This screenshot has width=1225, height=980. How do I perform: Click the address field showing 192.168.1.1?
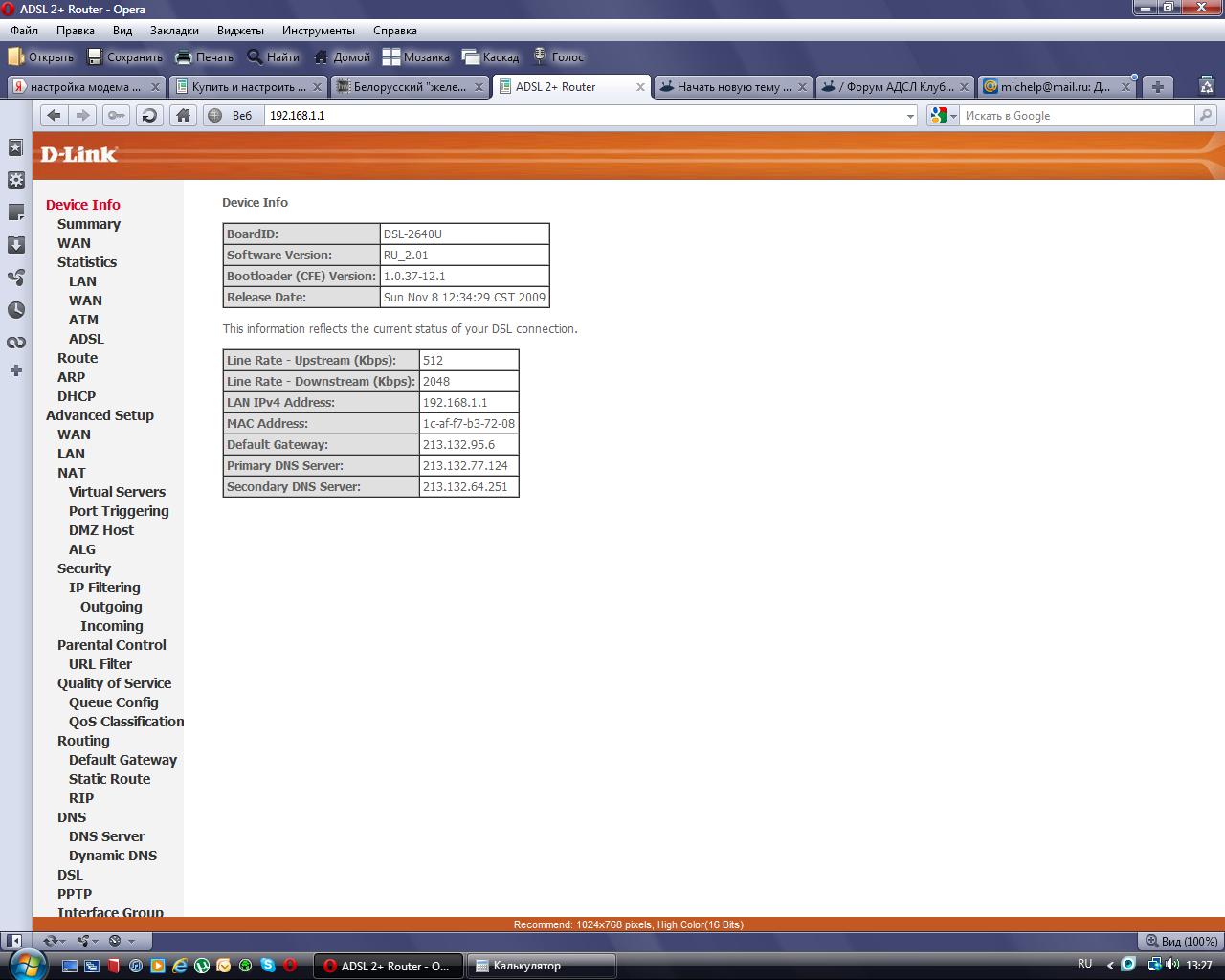(x=584, y=116)
